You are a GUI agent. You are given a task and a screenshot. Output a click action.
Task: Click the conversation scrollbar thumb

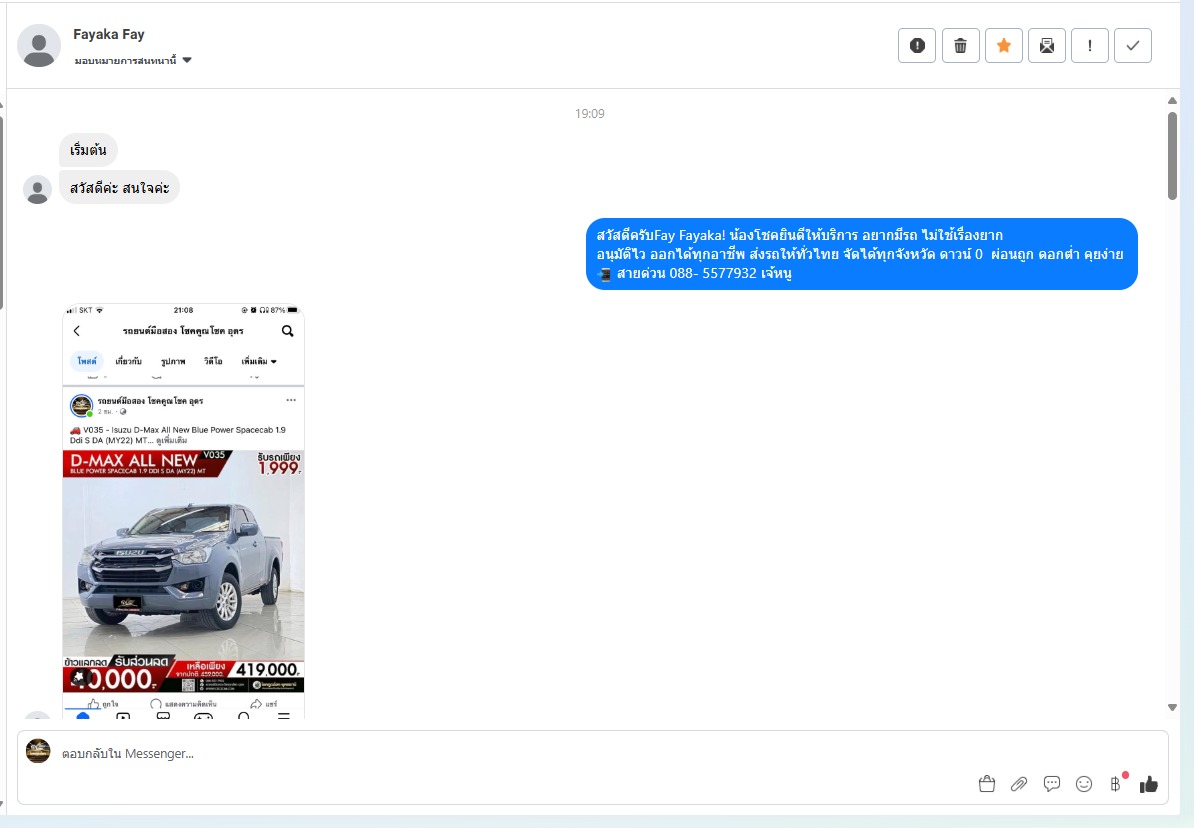pos(1173,156)
